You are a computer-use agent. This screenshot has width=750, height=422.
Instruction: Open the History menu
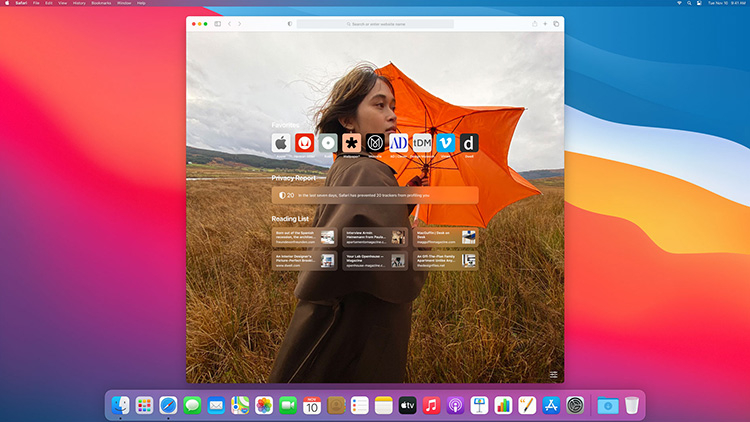(79, 3)
